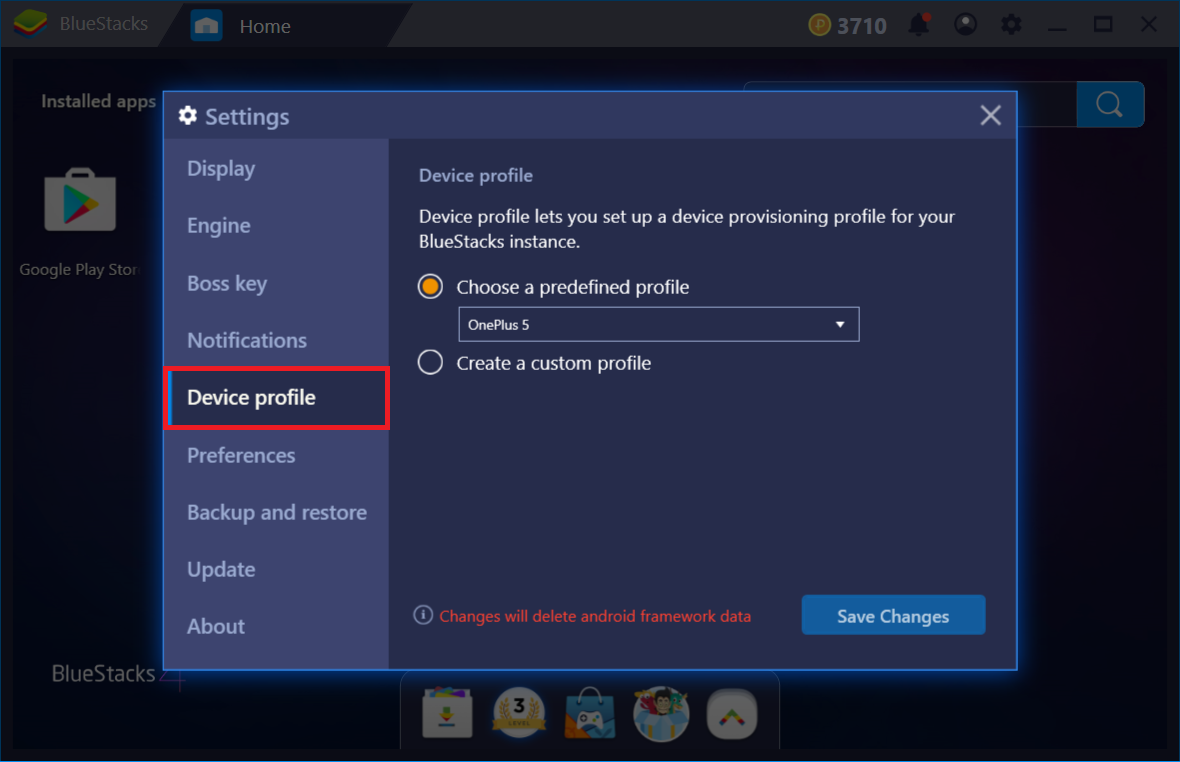The image size is (1180, 762).
Task: Close the Settings dialog
Action: (990, 115)
